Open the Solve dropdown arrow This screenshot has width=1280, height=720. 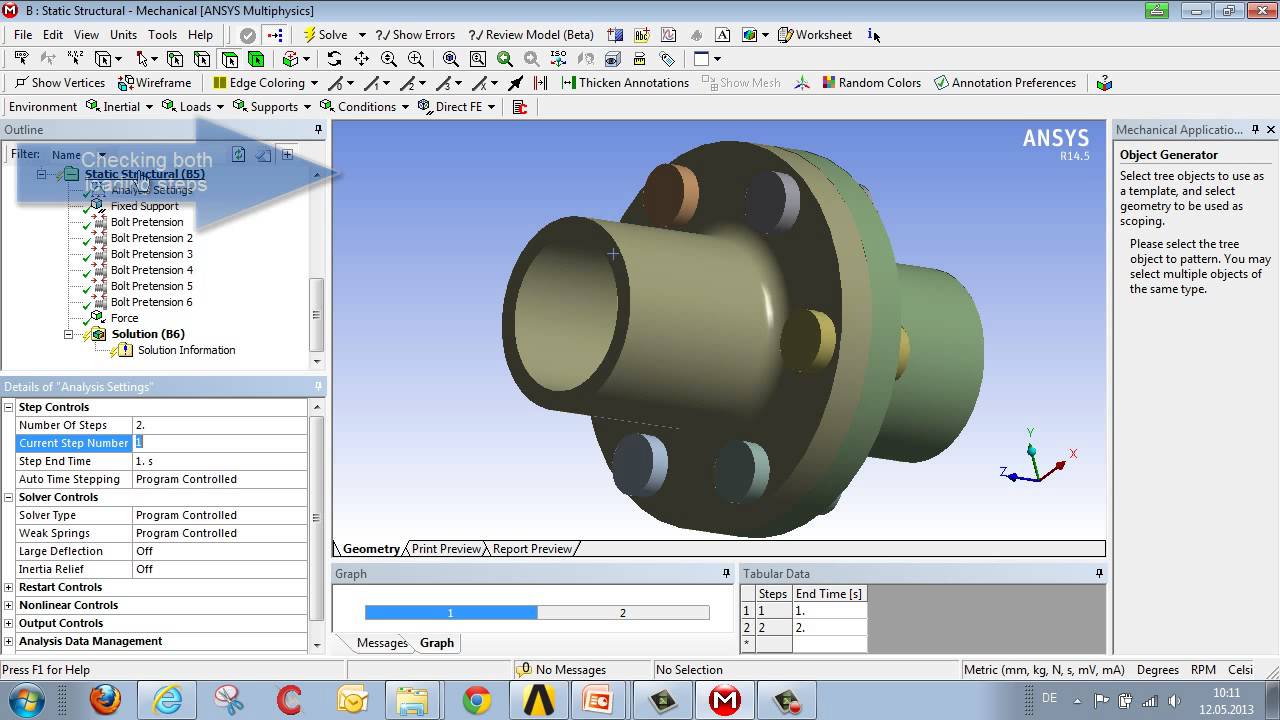tap(362, 35)
